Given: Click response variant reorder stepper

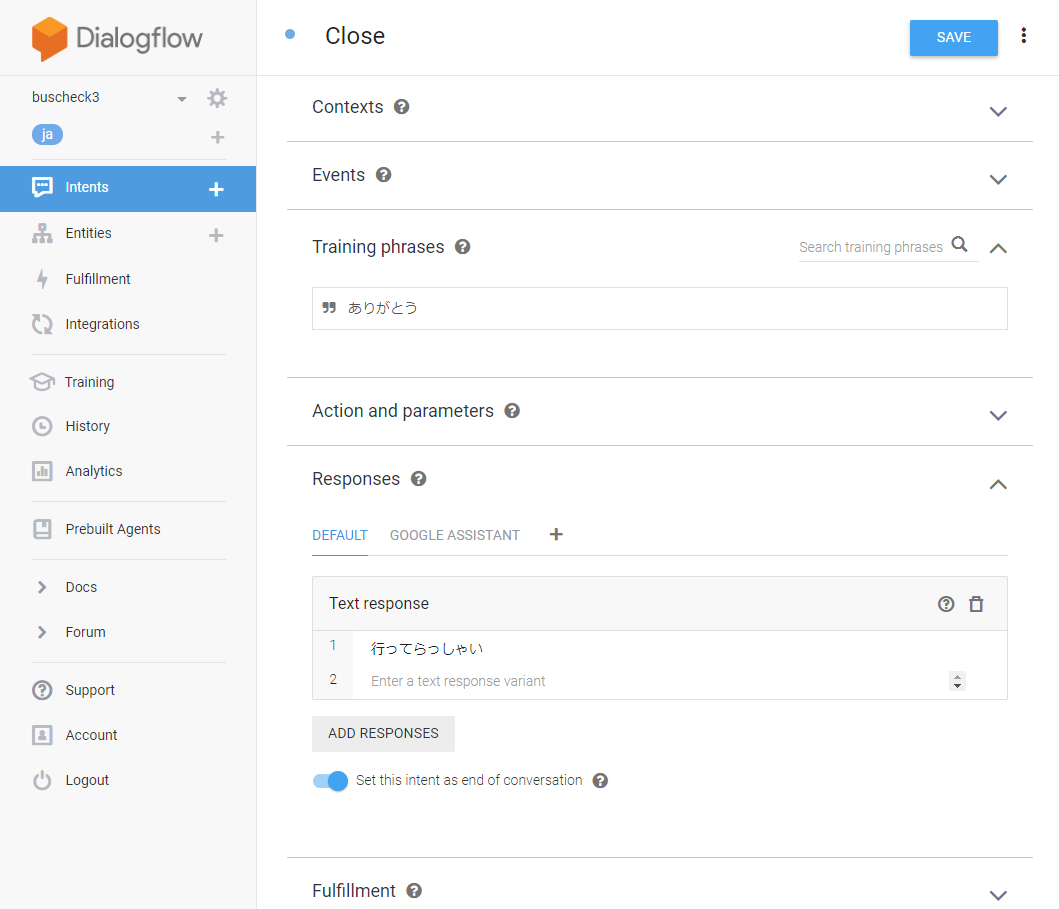Looking at the screenshot, I should 957,681.
